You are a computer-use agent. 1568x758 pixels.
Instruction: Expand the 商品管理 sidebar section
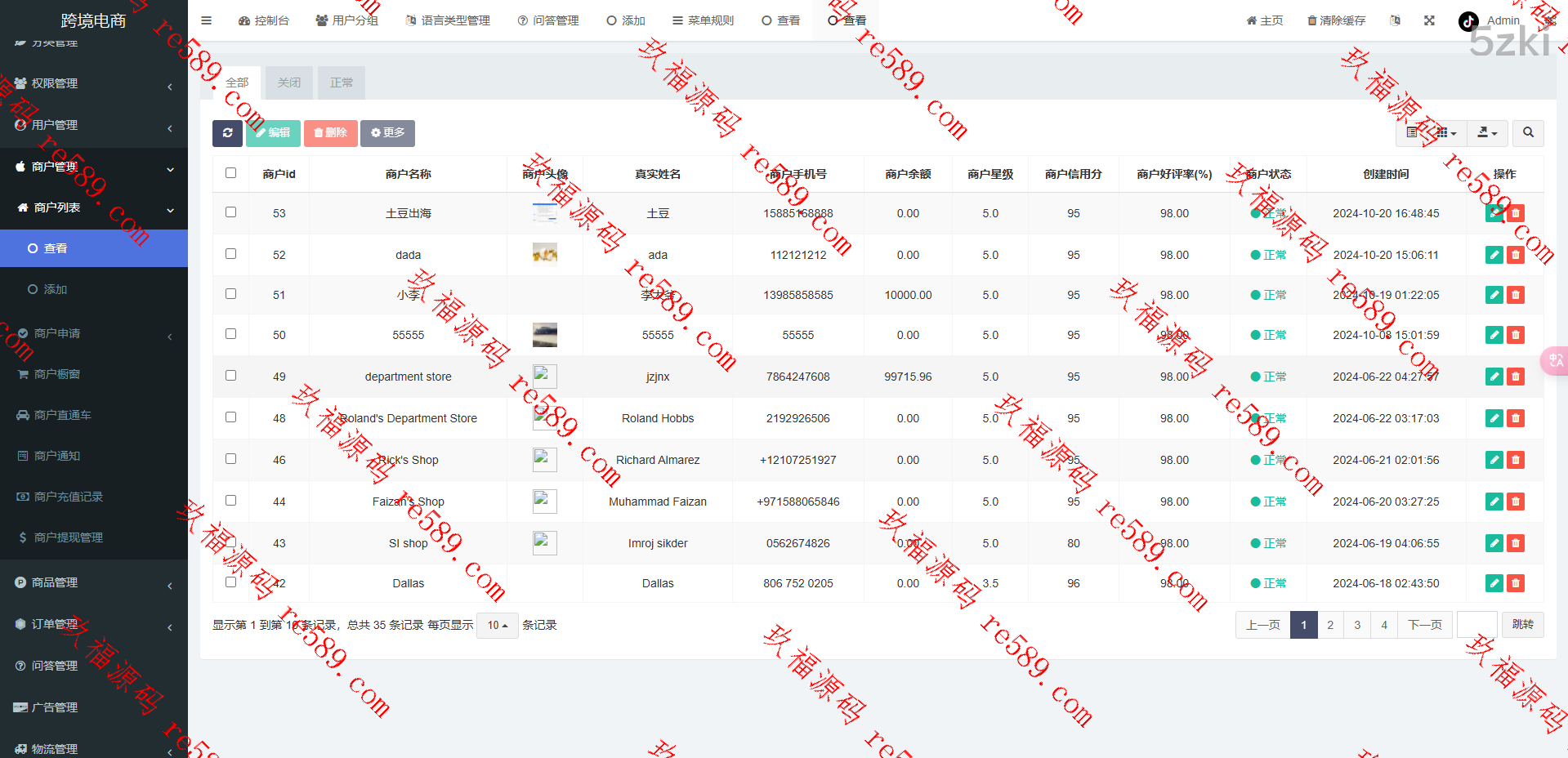click(x=94, y=582)
